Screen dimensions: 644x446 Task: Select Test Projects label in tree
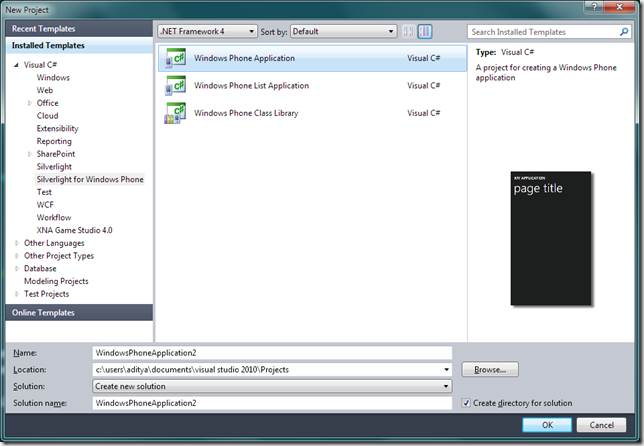click(x=46, y=294)
